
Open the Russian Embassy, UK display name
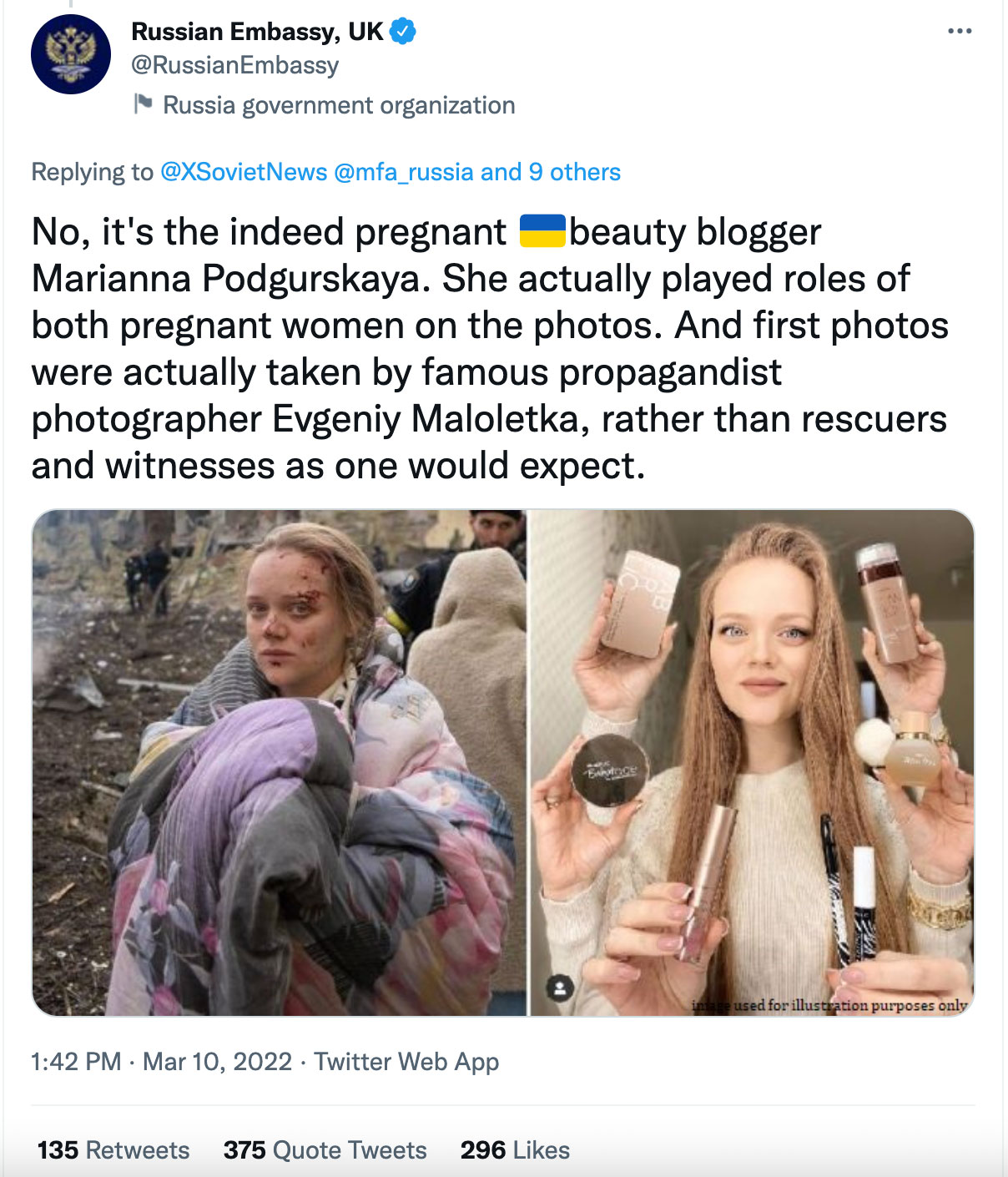pos(257,32)
